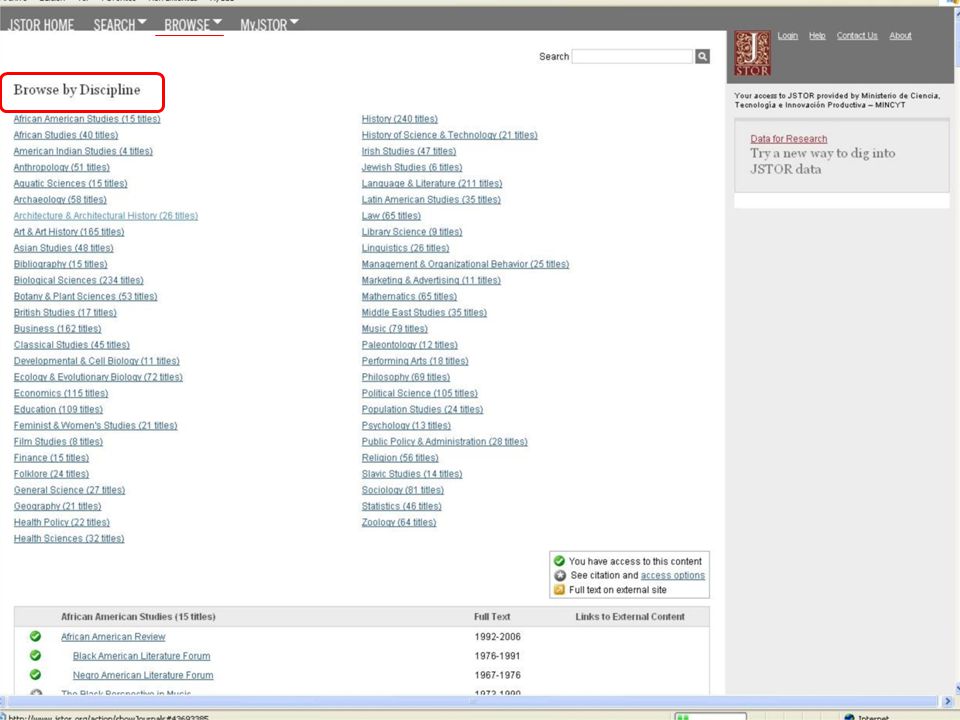Select Art & Art History (165 titles)

[69, 232]
